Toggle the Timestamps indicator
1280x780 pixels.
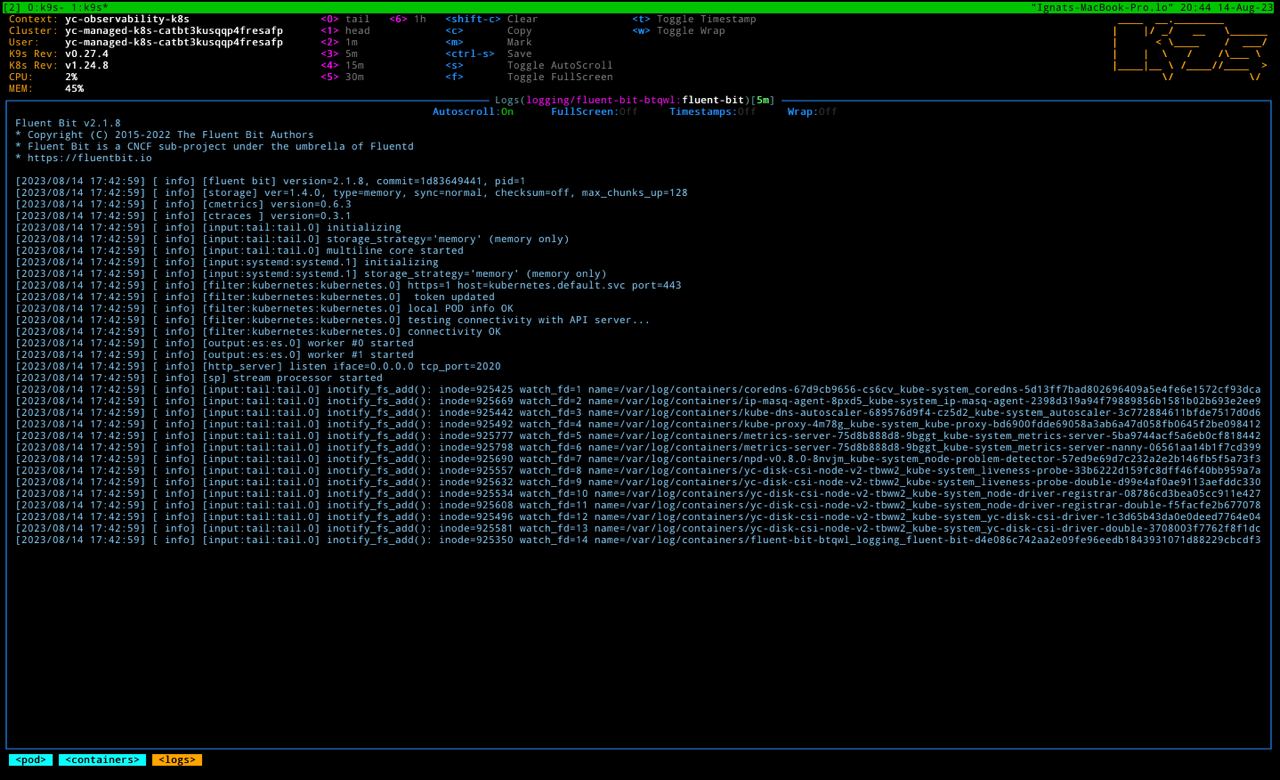coord(713,112)
